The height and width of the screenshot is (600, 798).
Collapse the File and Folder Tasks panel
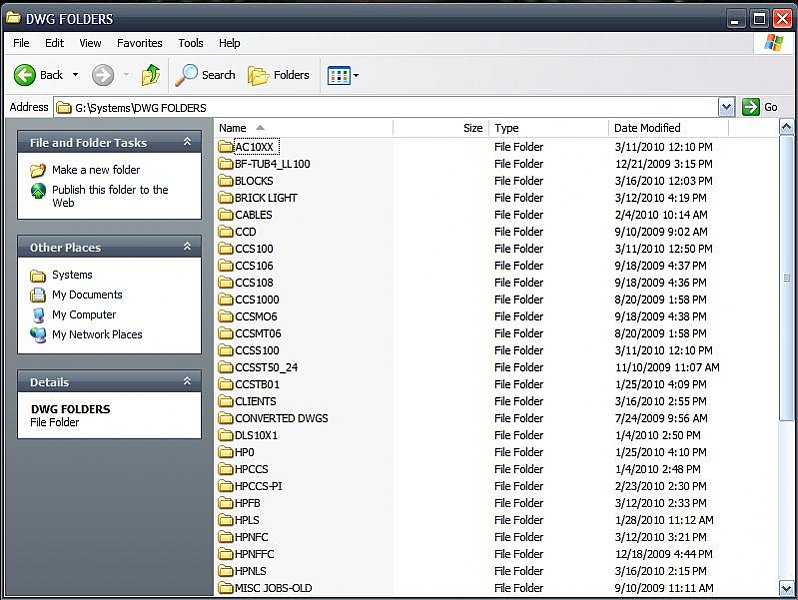(x=187, y=142)
